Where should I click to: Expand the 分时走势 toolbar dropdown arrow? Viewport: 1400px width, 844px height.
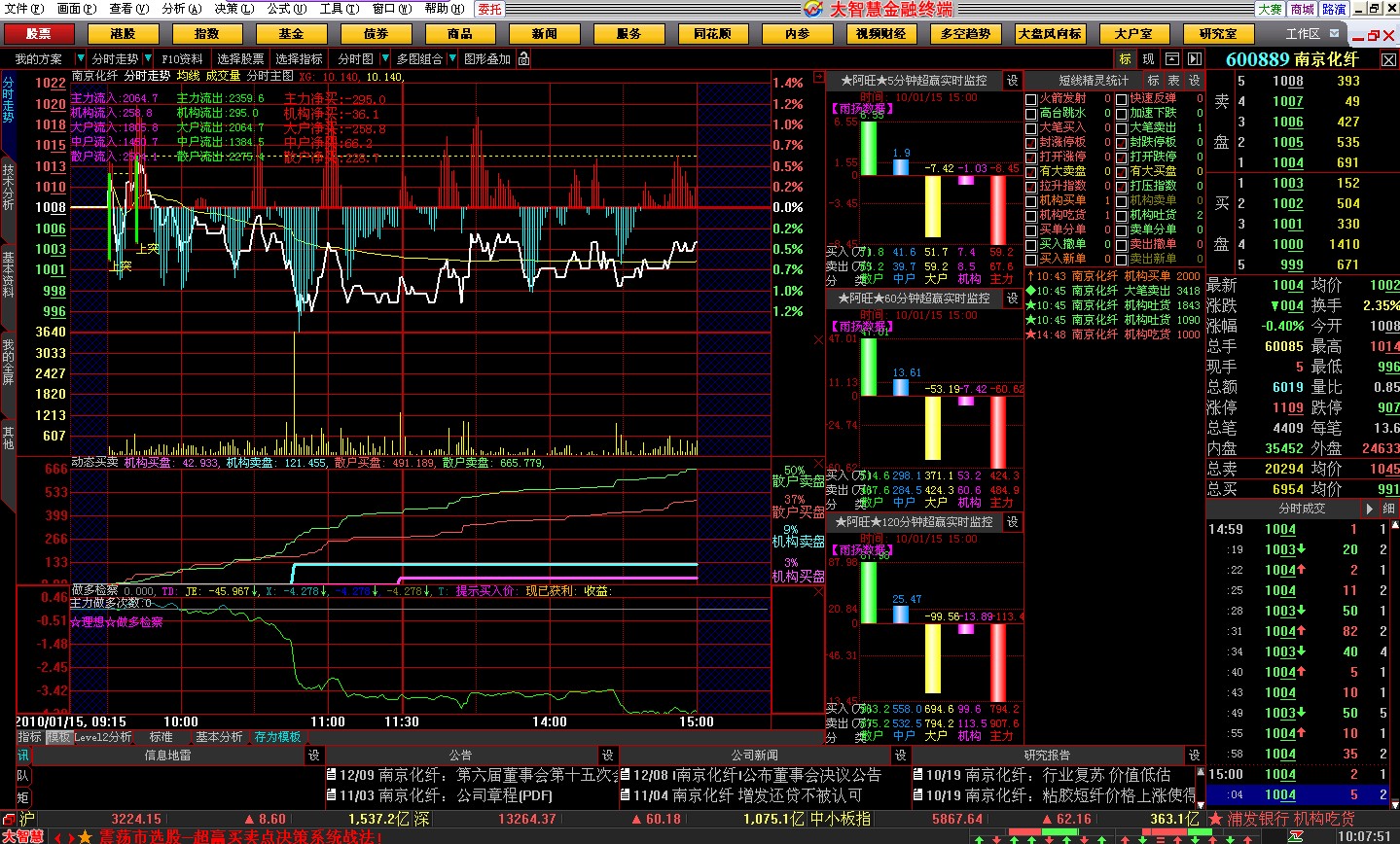click(148, 59)
